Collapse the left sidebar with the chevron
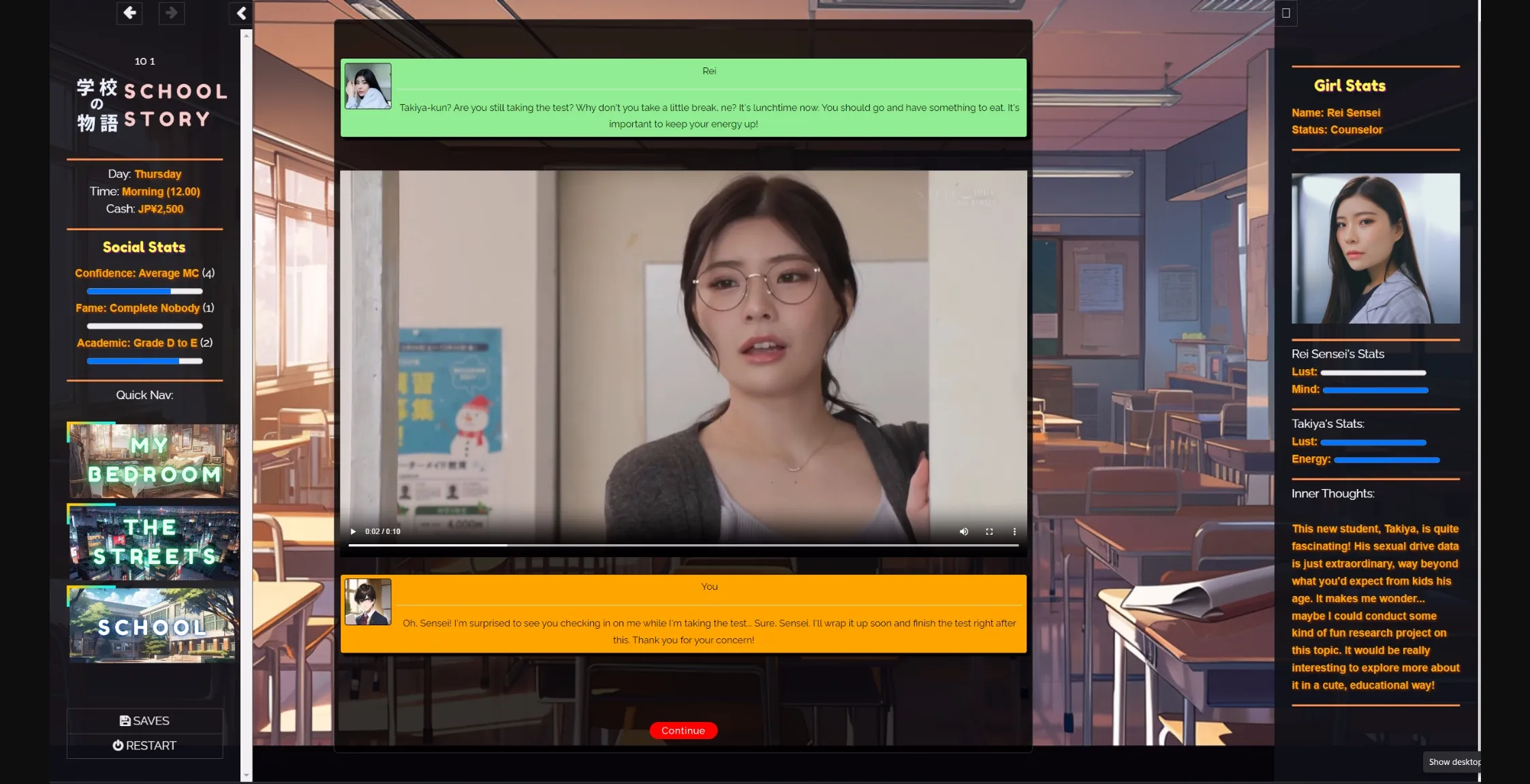 point(240,13)
